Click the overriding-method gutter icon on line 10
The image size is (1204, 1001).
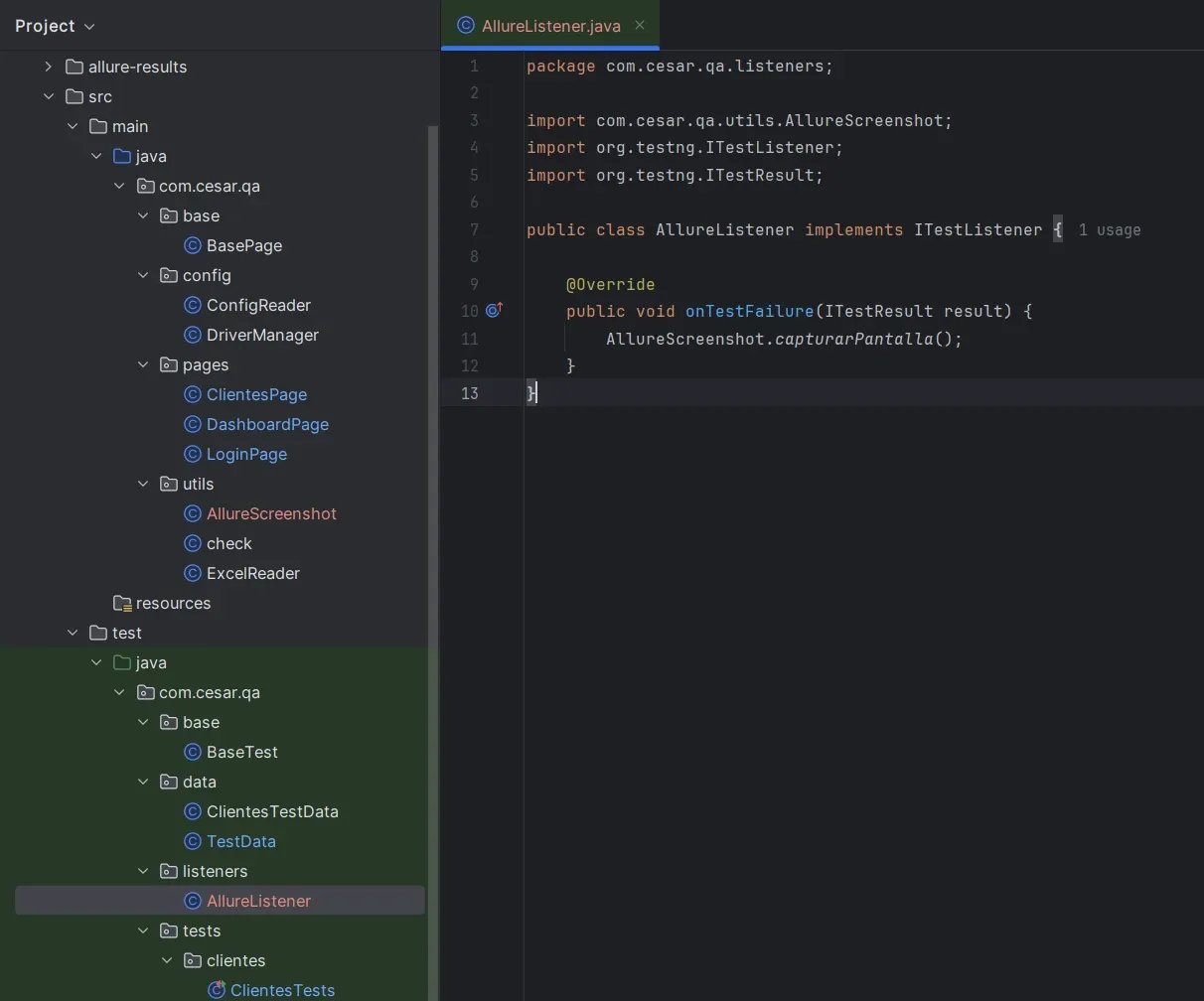coord(493,310)
